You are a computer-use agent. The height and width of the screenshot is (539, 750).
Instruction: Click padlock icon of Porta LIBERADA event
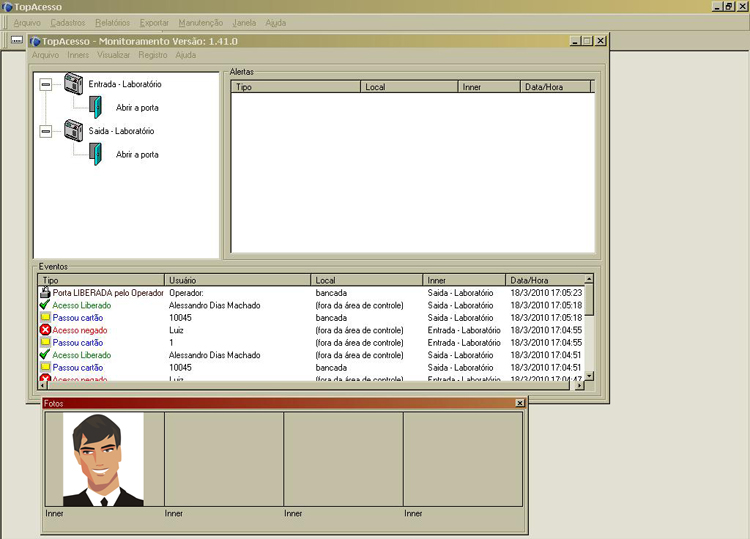(45, 293)
